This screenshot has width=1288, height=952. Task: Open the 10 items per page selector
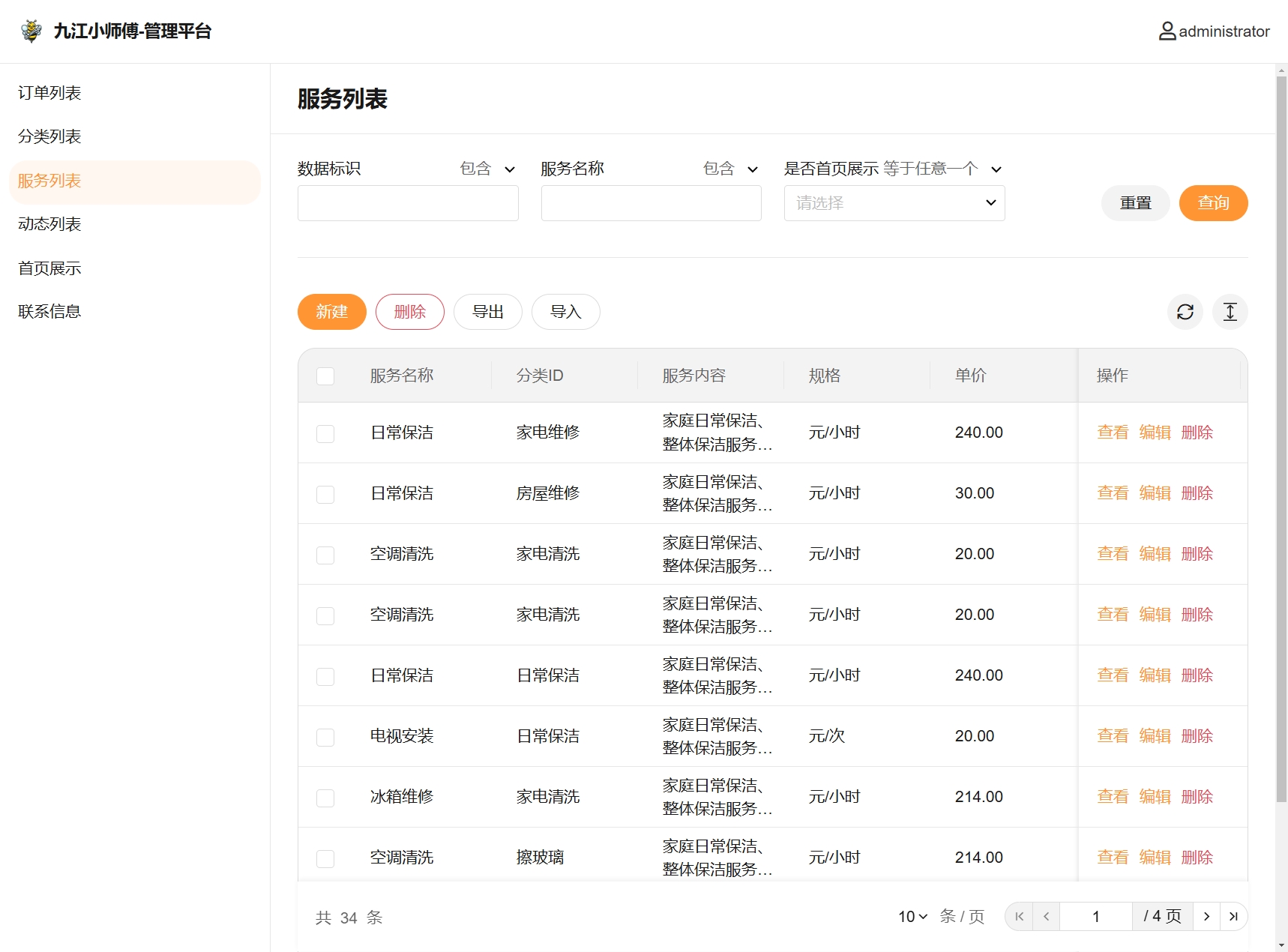[912, 916]
